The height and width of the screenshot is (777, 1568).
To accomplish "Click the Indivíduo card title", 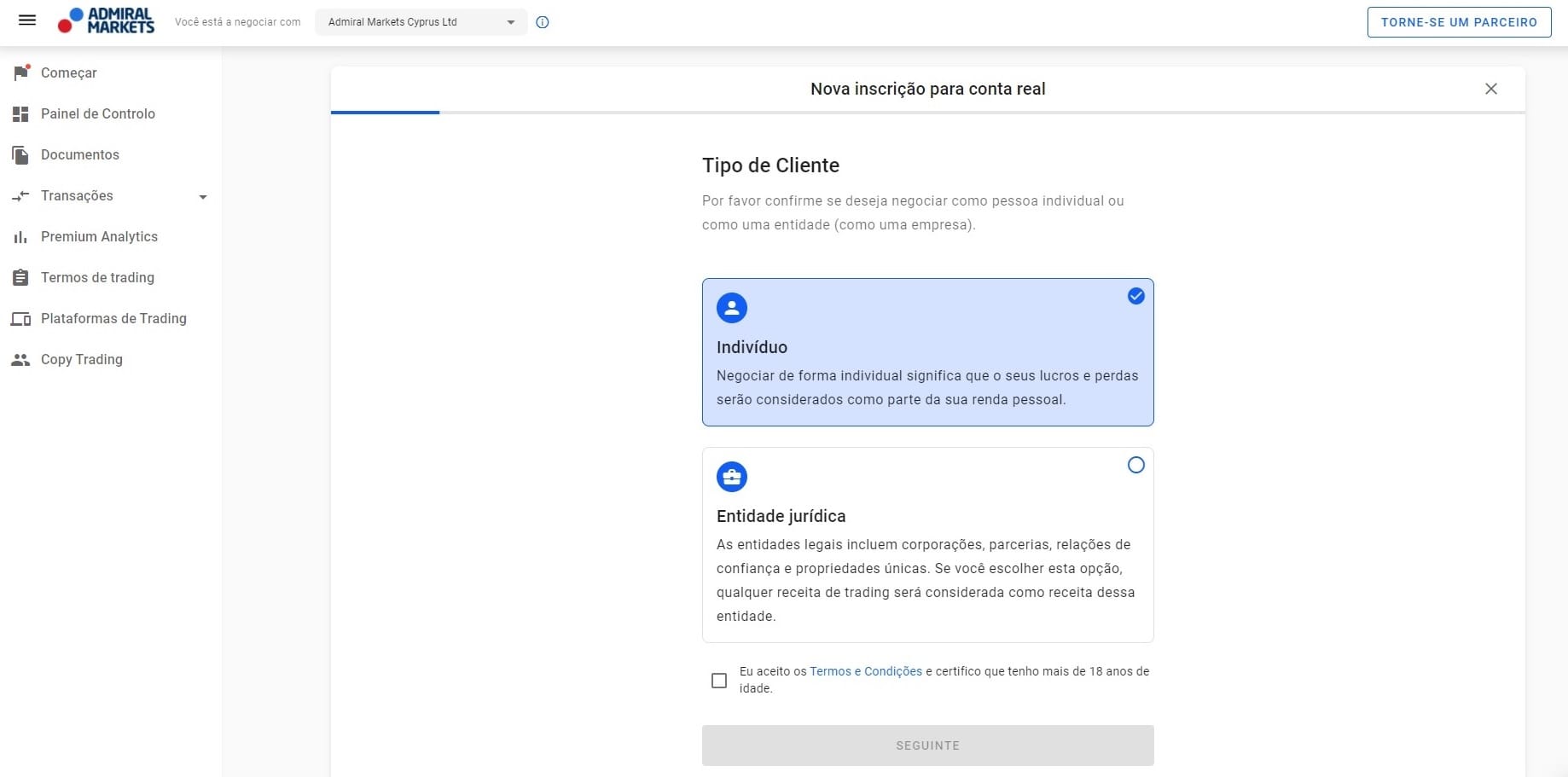I will coord(752,347).
